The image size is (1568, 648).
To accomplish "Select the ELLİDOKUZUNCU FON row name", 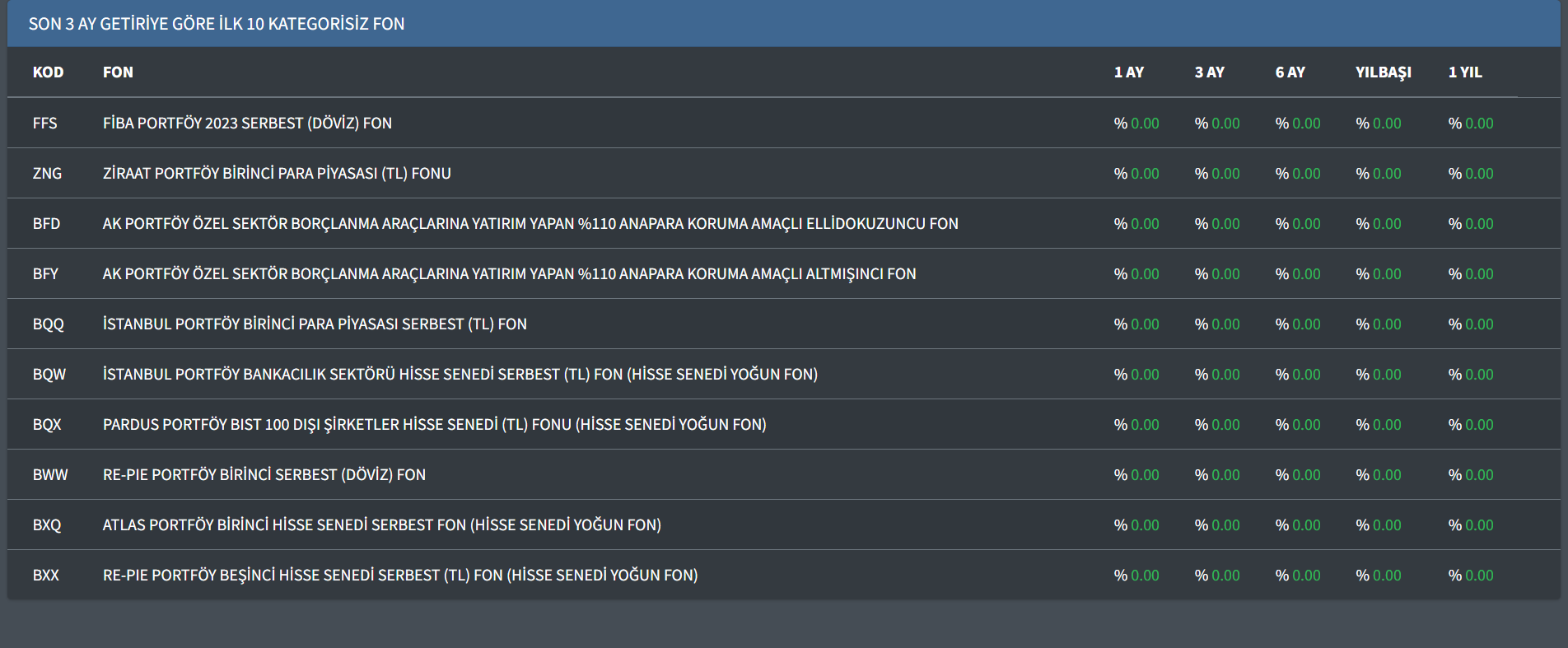I will click(x=530, y=224).
